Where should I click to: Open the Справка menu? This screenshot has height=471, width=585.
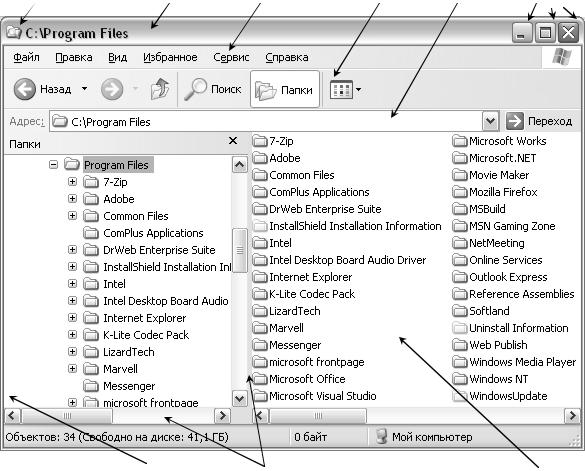[x=287, y=57]
